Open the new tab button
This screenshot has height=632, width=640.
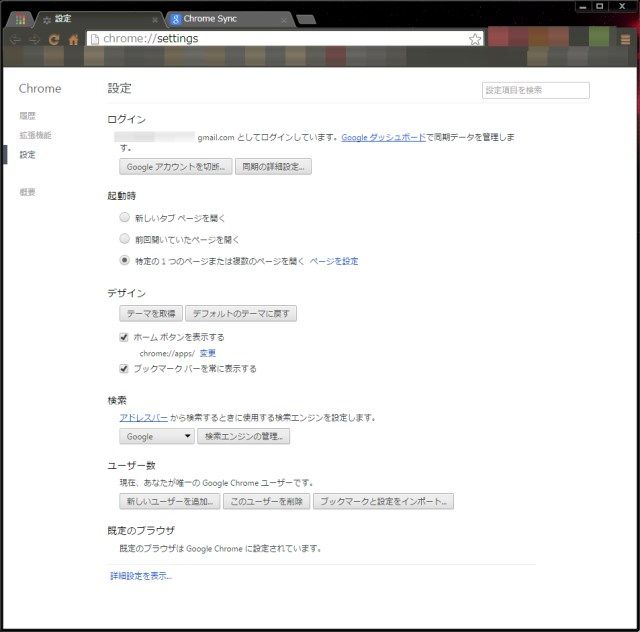306,19
